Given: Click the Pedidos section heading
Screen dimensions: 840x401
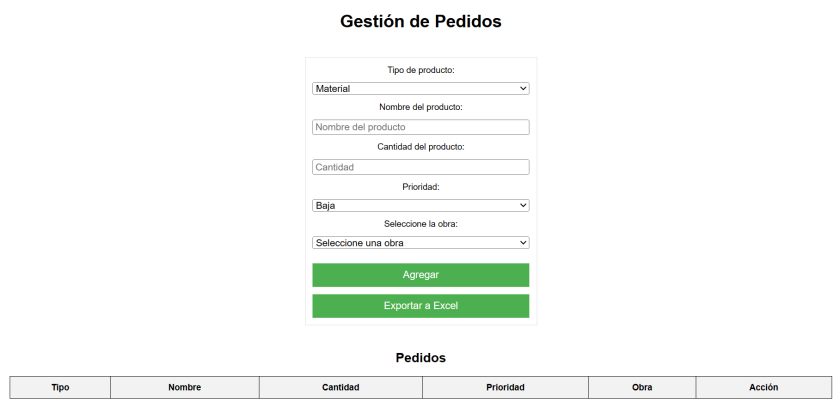Looking at the screenshot, I should click(x=420, y=357).
